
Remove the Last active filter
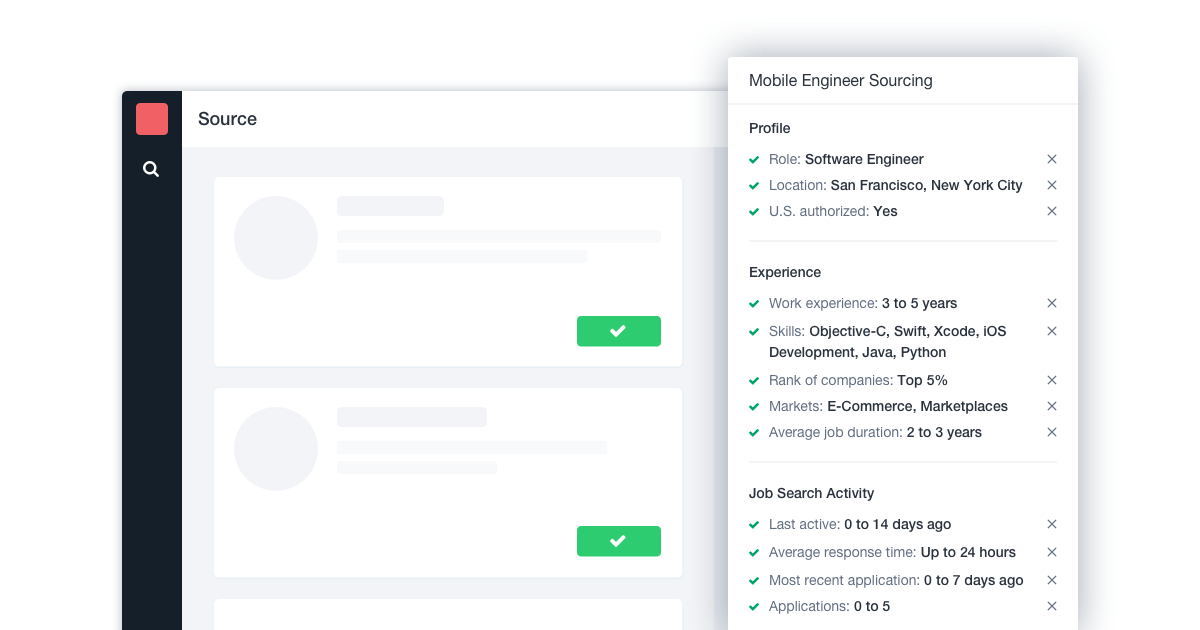point(1051,524)
